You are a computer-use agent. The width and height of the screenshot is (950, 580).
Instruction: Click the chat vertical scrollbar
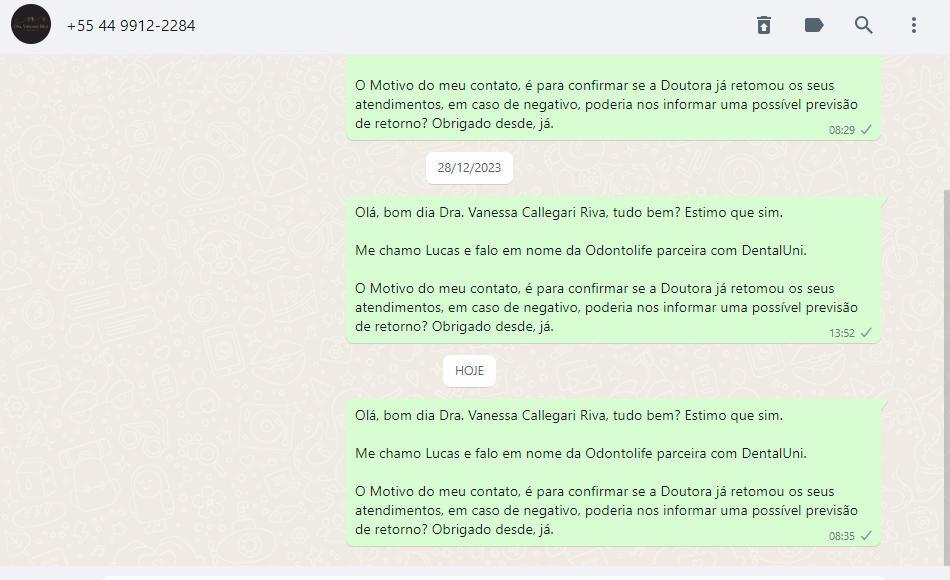click(x=946, y=376)
